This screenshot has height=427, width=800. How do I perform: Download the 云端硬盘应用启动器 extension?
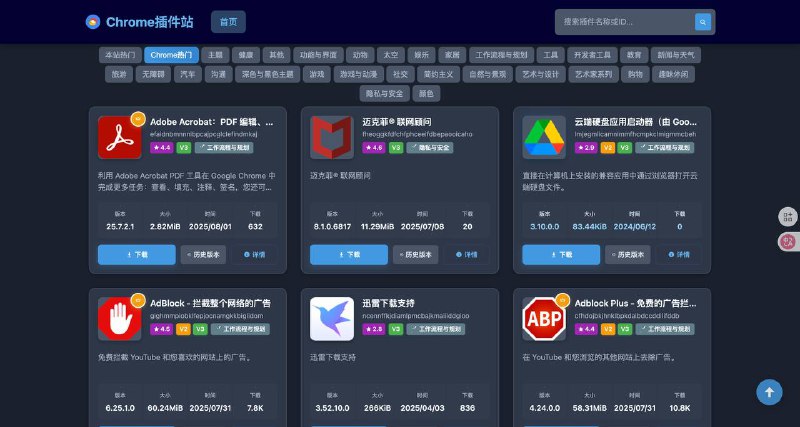tap(561, 255)
